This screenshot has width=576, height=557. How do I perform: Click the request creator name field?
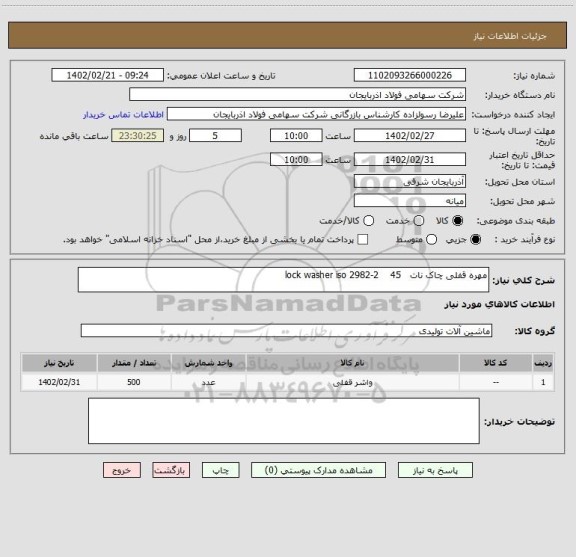point(316,114)
